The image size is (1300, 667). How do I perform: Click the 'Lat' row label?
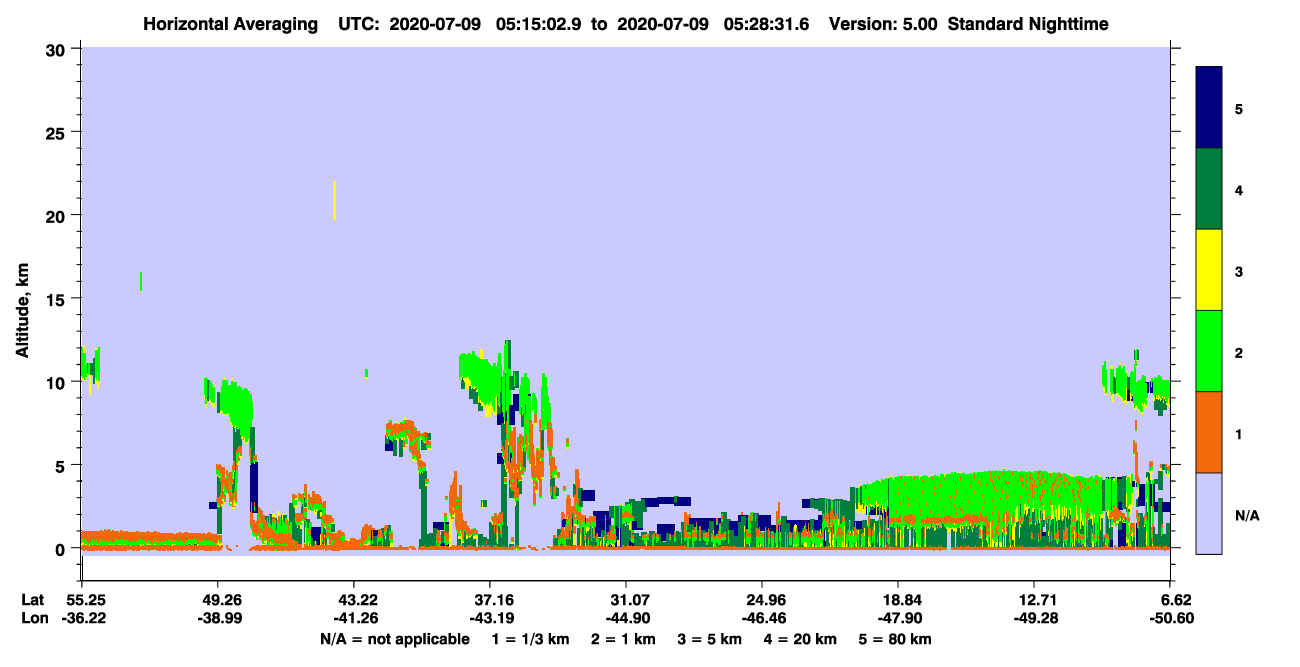[32, 600]
